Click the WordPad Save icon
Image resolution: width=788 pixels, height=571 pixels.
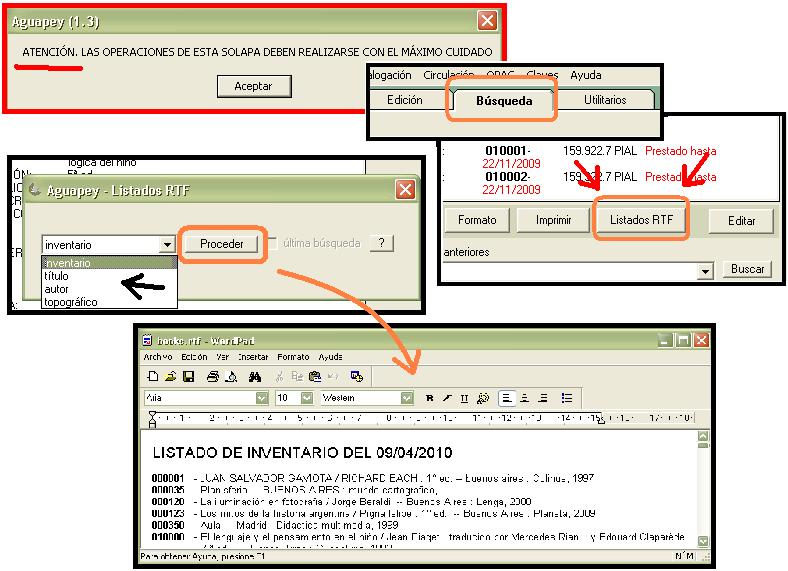pos(187,377)
